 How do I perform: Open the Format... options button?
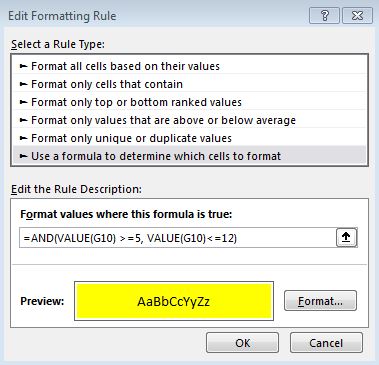[320, 301]
